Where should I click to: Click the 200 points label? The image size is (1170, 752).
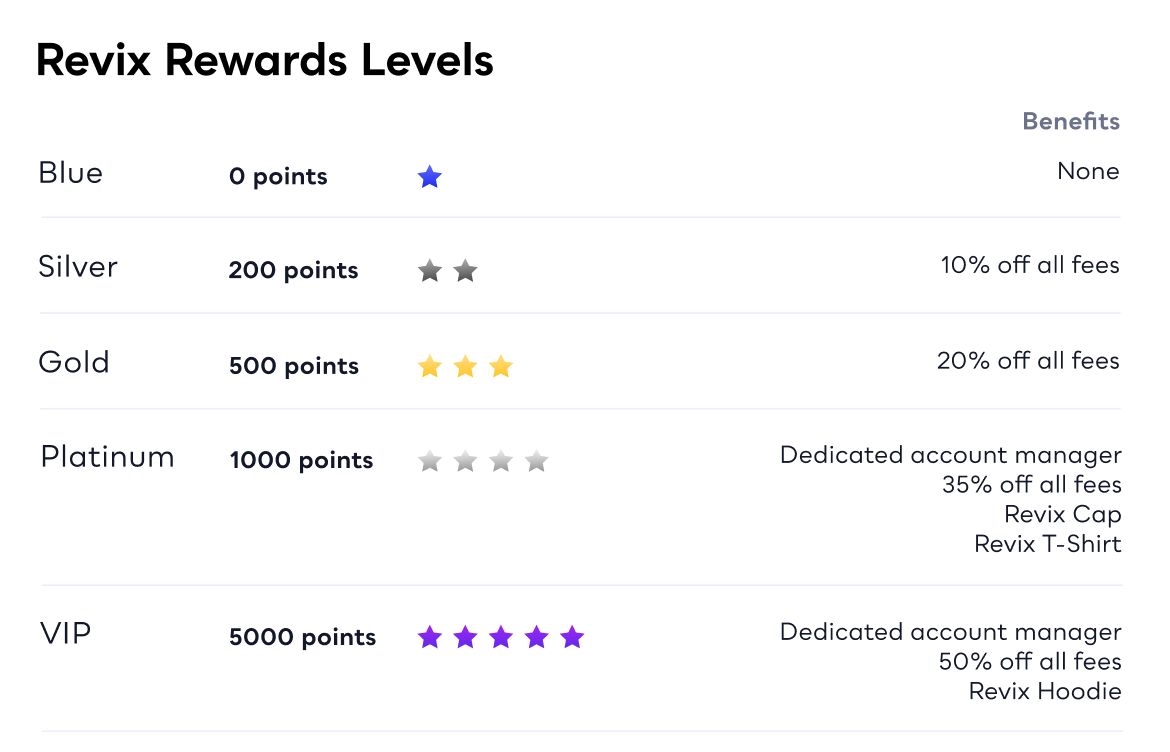point(293,270)
